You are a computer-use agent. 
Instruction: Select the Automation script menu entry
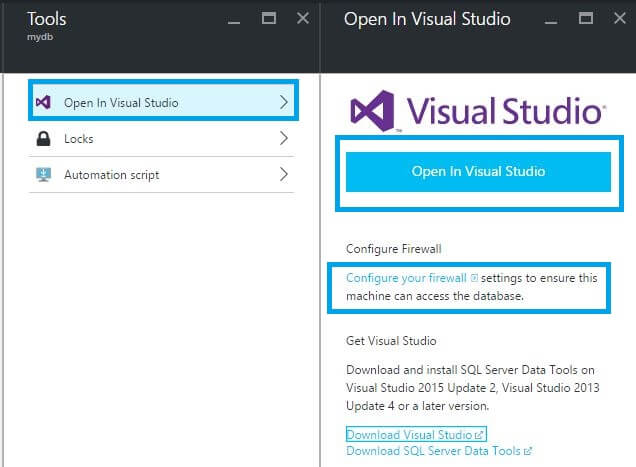(111, 175)
